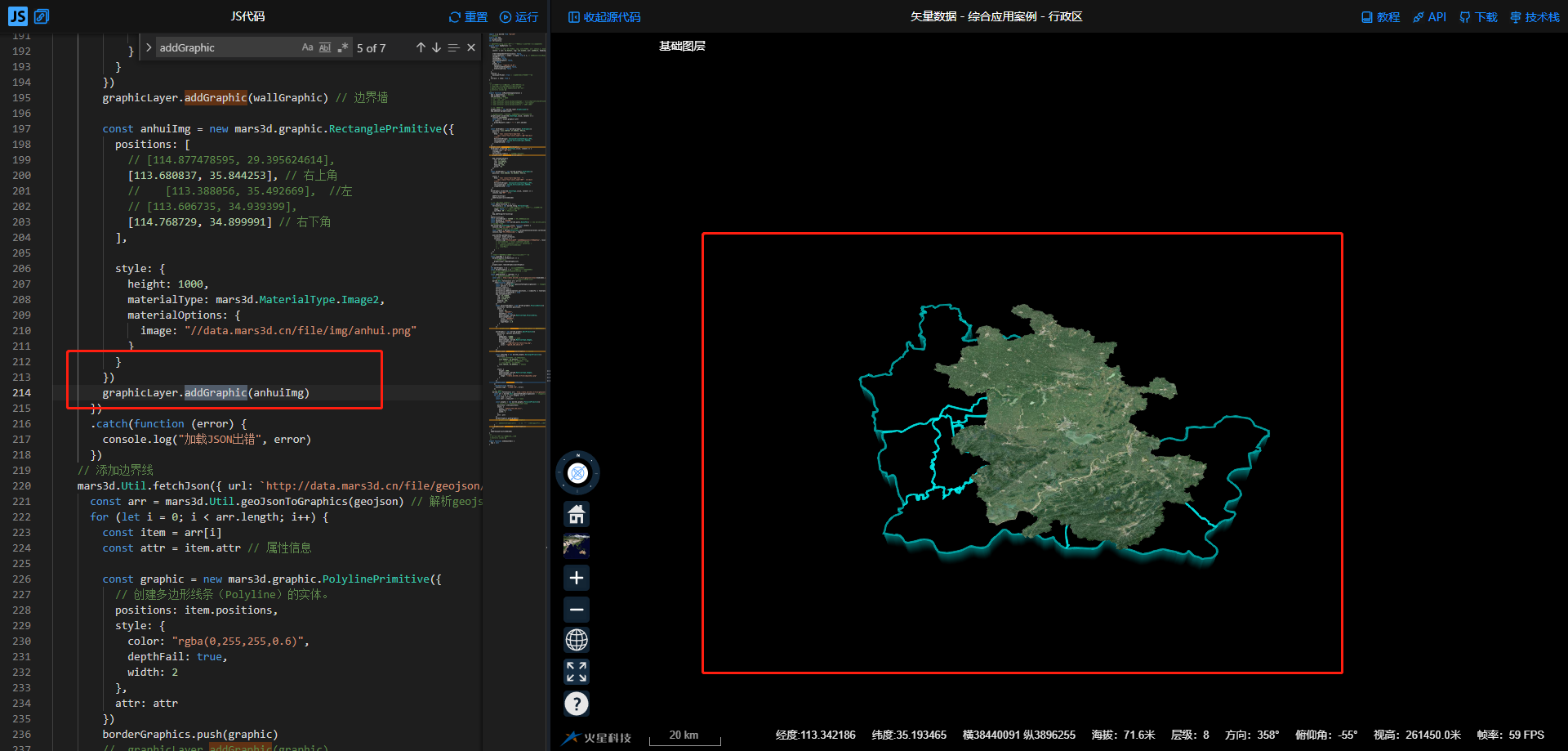The image size is (1568, 751).
Task: Open map help via question mark
Action: pyautogui.click(x=577, y=703)
